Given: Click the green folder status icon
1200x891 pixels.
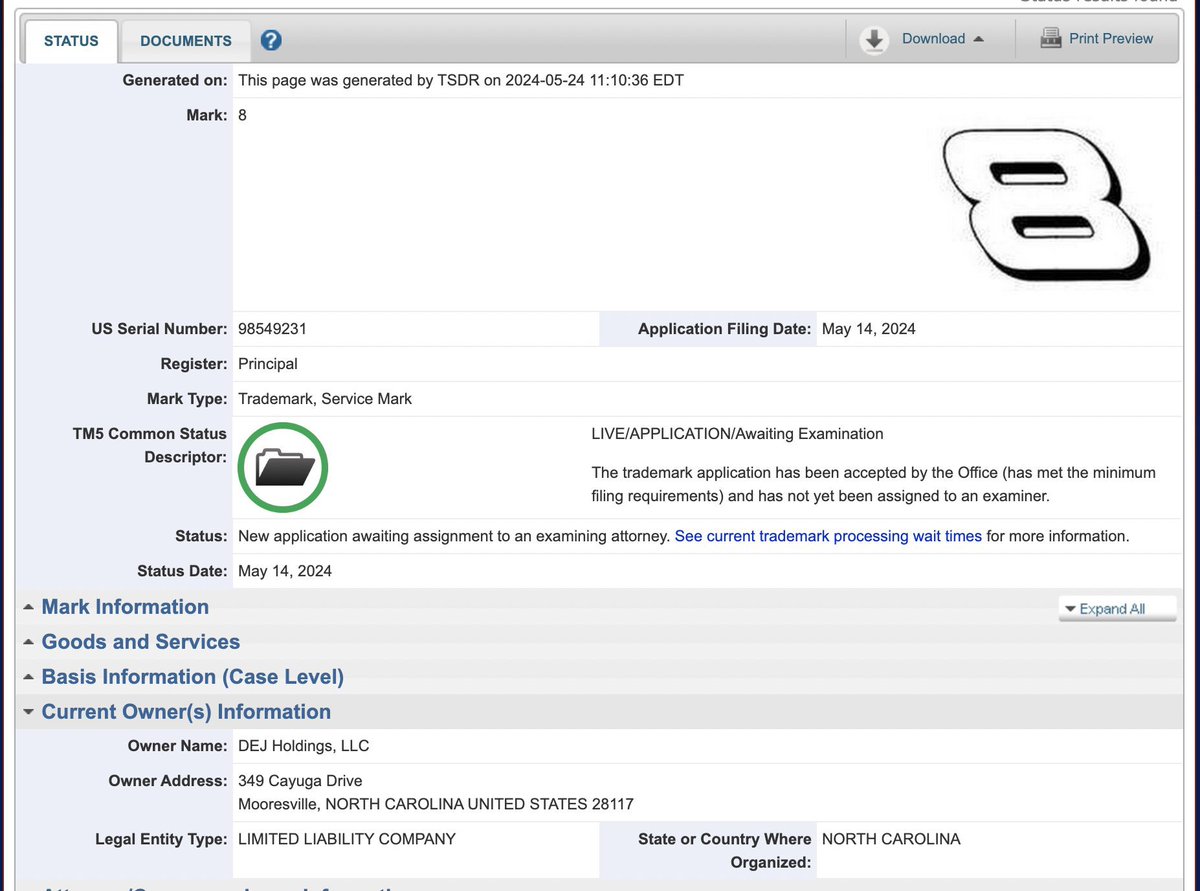Looking at the screenshot, I should tap(283, 467).
